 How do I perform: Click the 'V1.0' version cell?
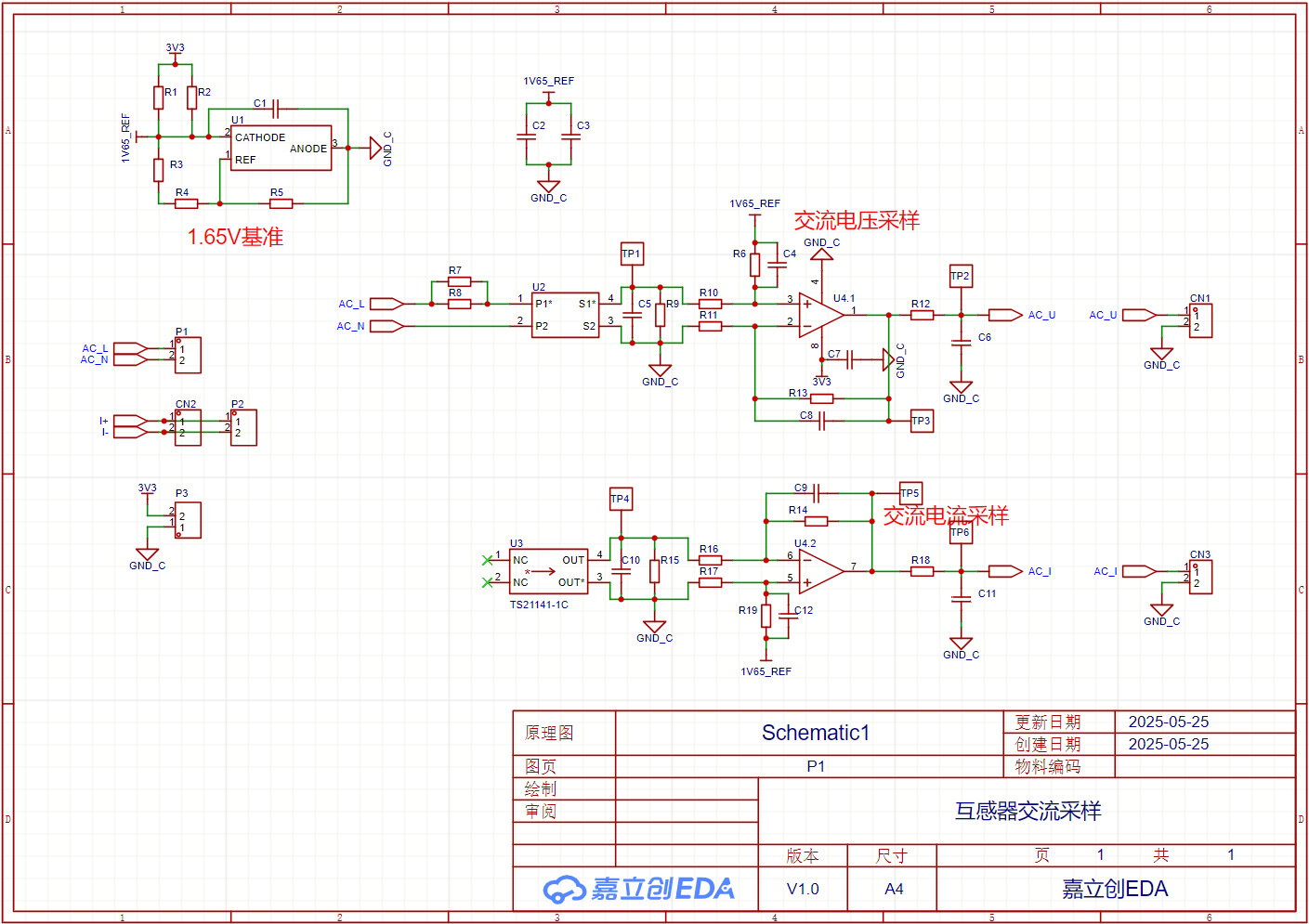[x=803, y=889]
